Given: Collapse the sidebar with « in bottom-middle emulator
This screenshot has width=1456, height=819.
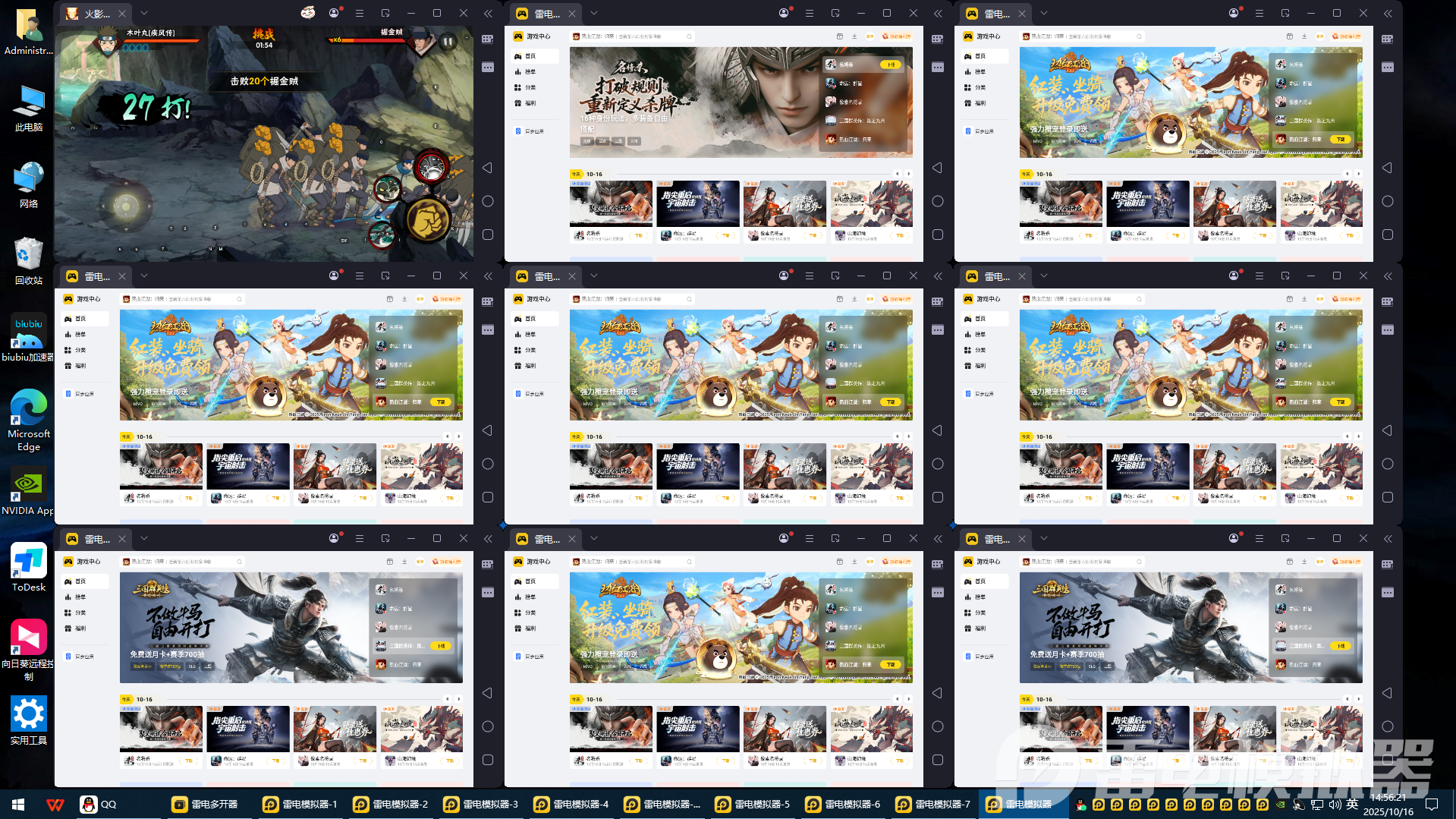Looking at the screenshot, I should [938, 538].
